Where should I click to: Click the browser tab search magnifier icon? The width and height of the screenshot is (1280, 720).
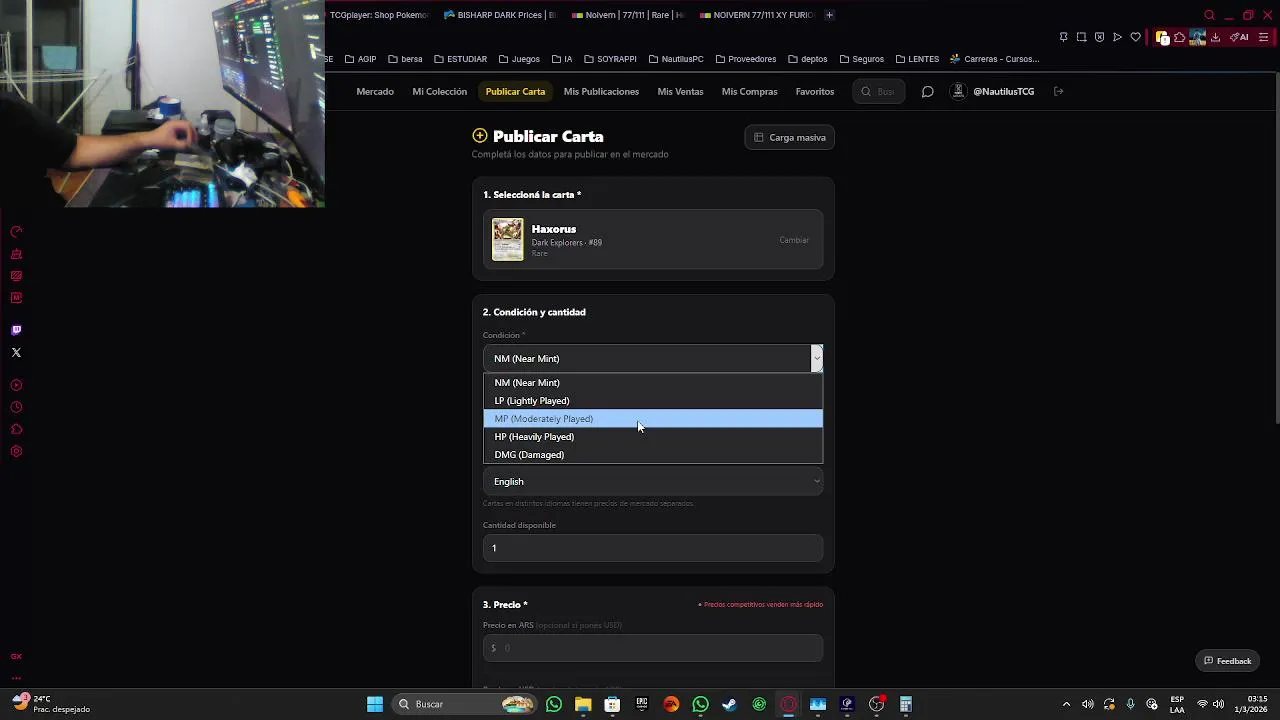click(1209, 15)
